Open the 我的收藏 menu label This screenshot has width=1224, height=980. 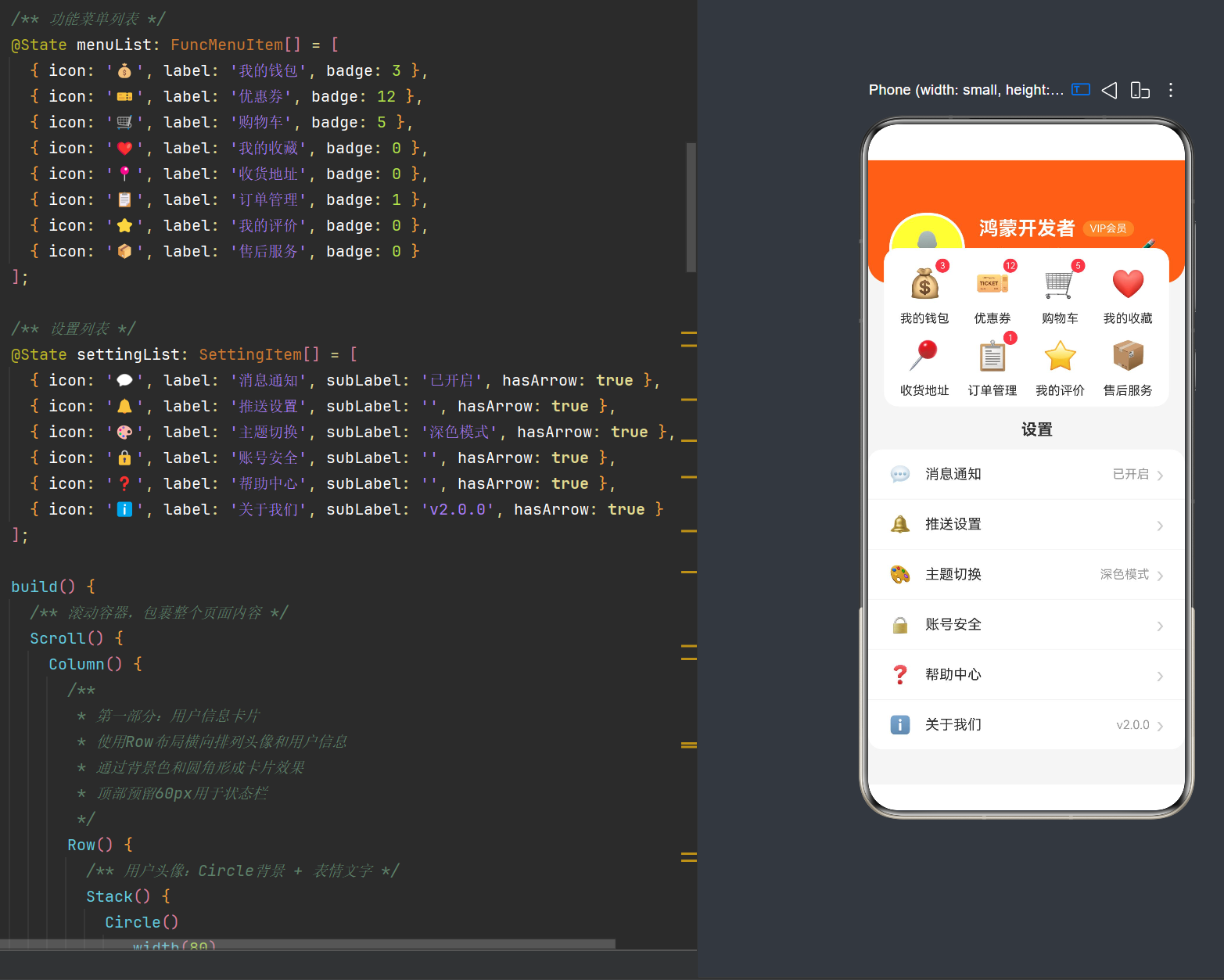(x=1128, y=318)
